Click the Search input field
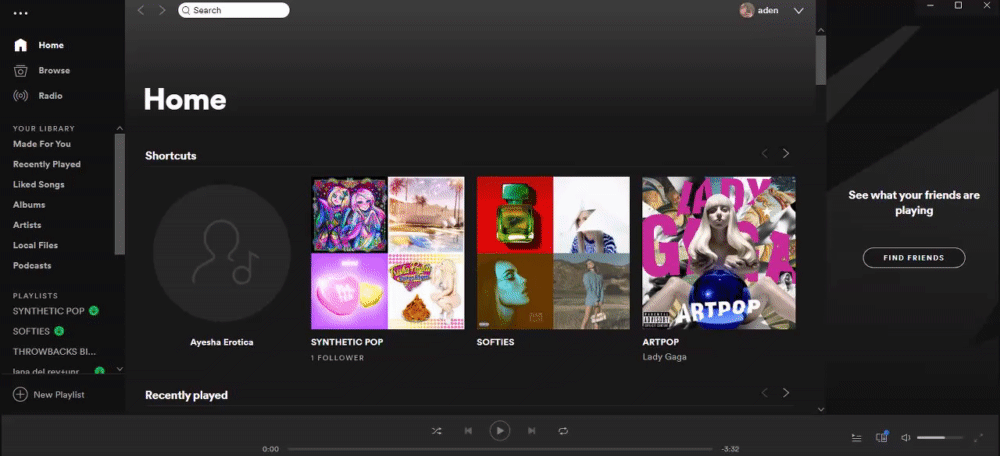The image size is (1000, 456). [233, 10]
